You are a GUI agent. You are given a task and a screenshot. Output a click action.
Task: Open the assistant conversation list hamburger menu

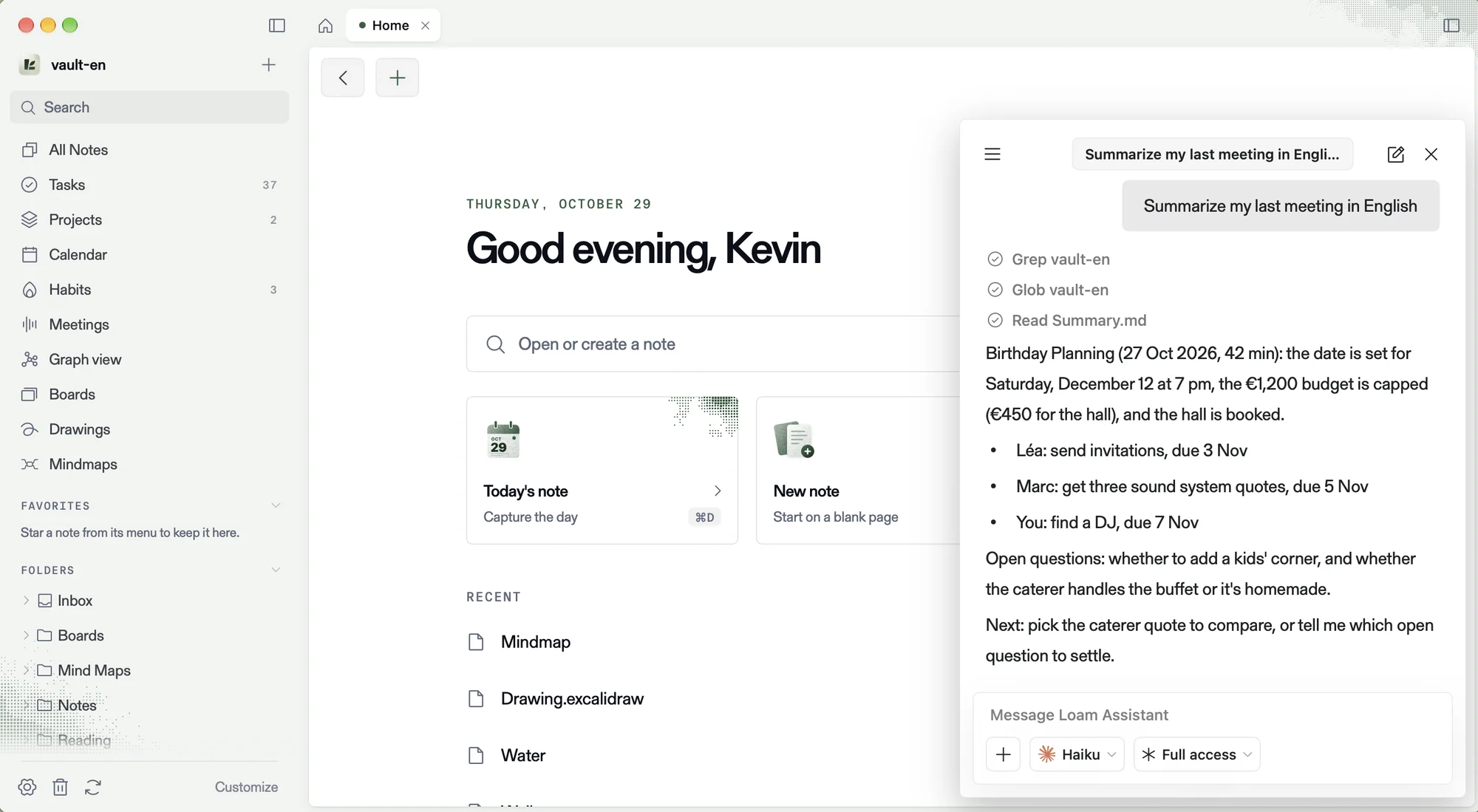point(992,154)
